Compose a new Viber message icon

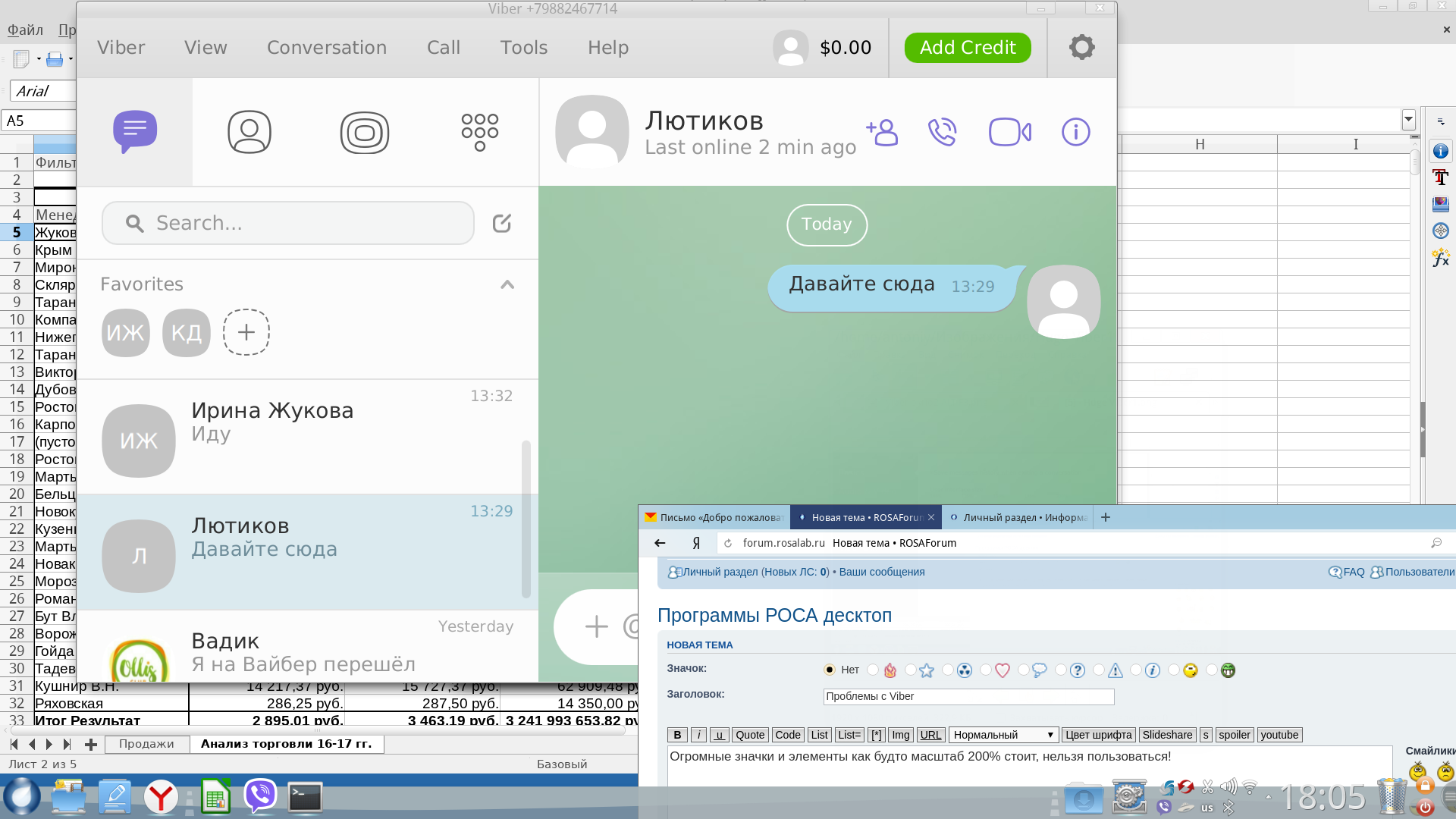pyautogui.click(x=501, y=223)
